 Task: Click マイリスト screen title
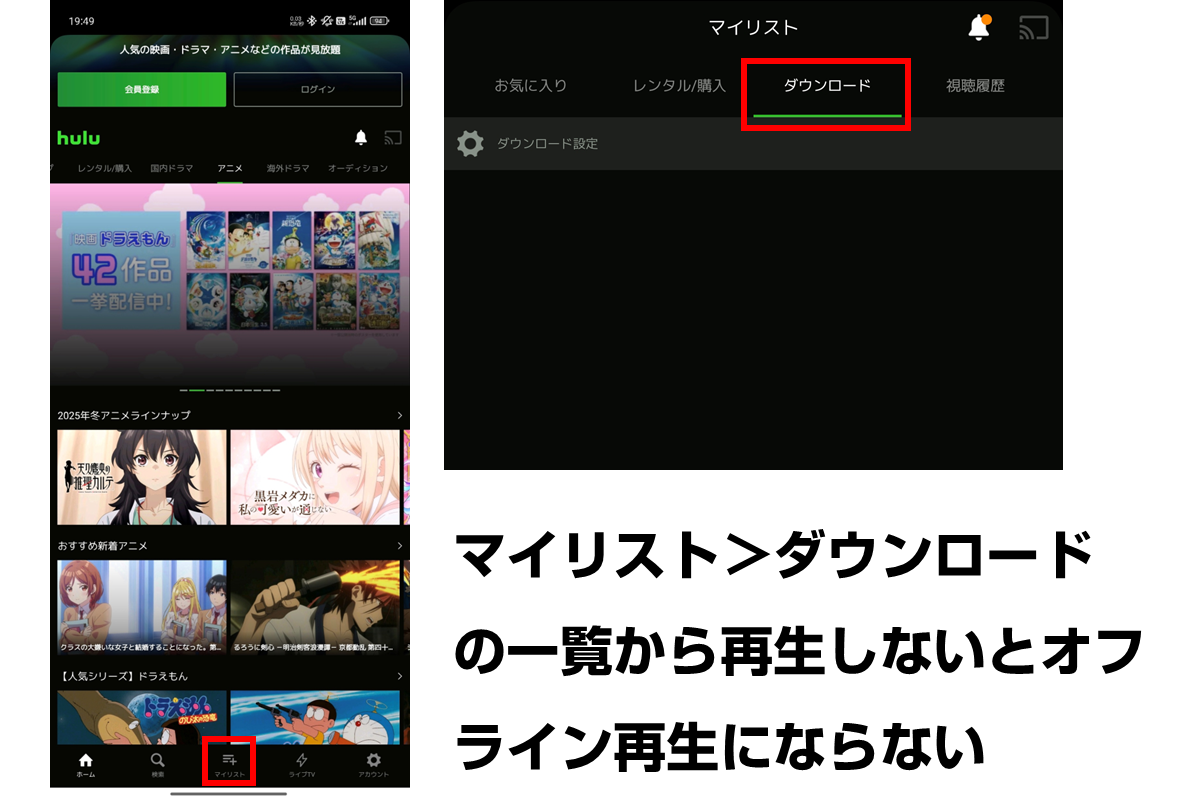coord(753,28)
